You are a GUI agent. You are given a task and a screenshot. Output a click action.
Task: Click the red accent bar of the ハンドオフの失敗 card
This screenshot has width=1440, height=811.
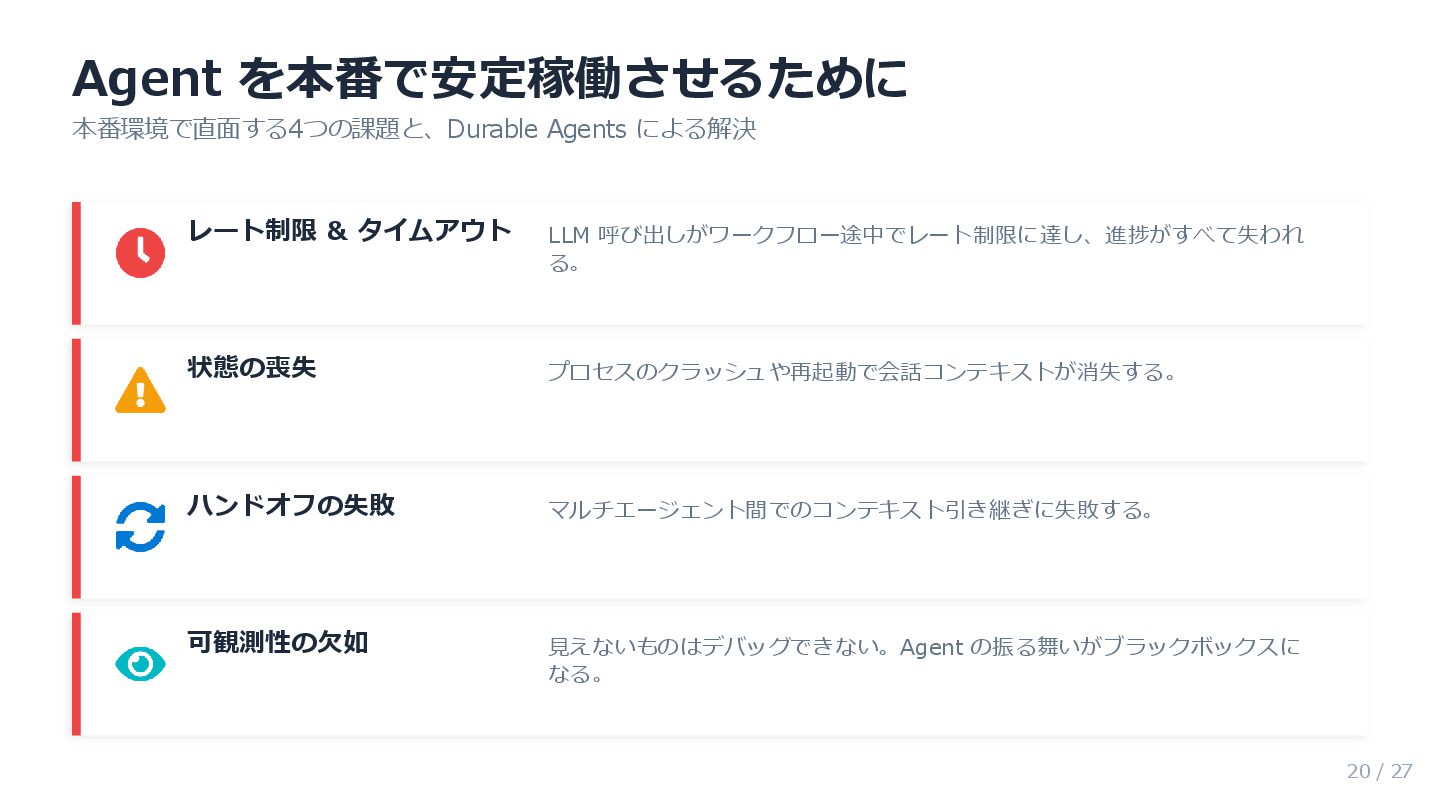76,537
